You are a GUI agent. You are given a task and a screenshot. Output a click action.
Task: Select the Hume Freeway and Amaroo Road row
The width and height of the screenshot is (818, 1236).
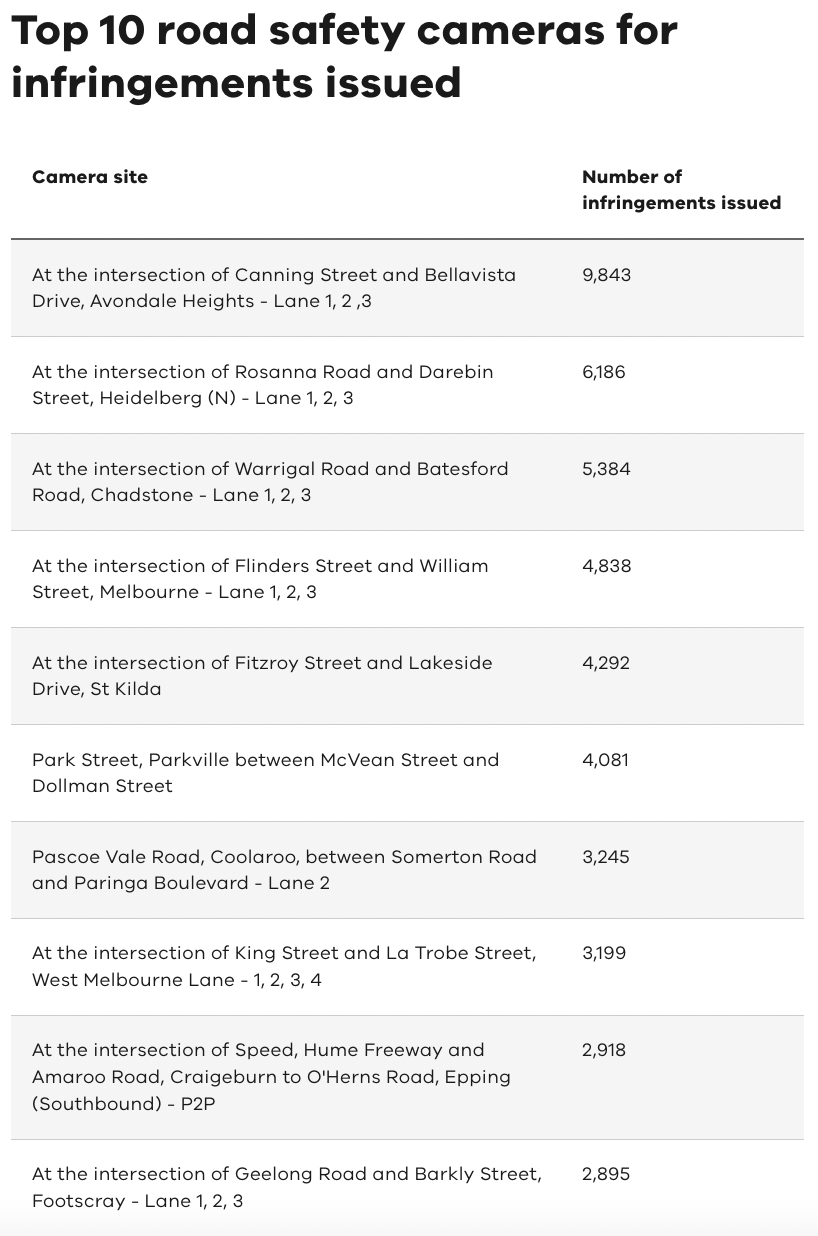[x=272, y=1077]
